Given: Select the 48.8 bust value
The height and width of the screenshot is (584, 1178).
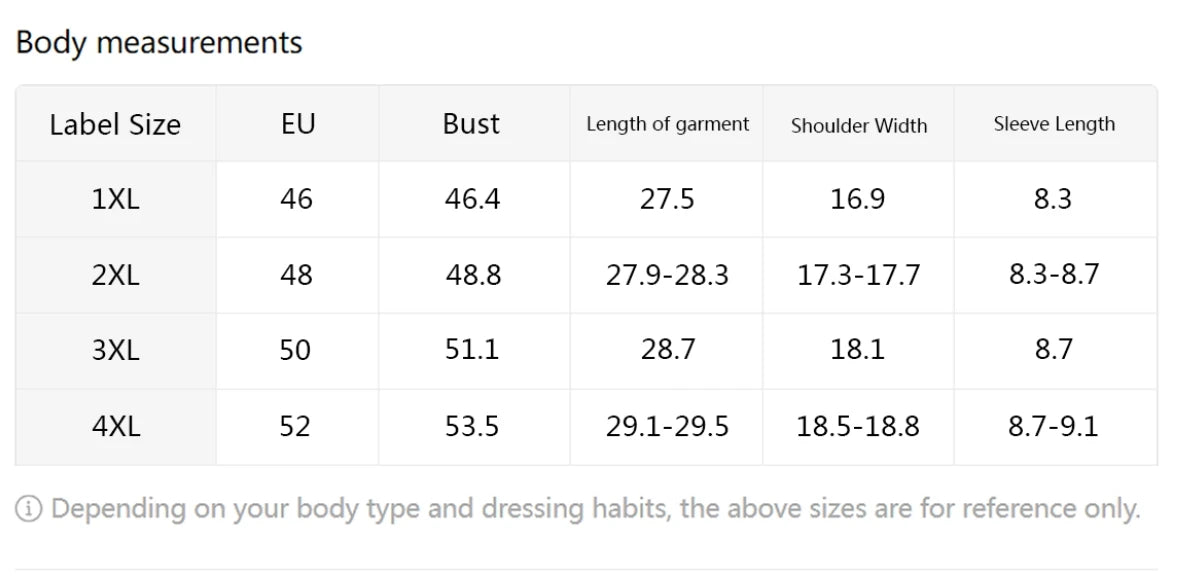Looking at the screenshot, I should point(473,275).
